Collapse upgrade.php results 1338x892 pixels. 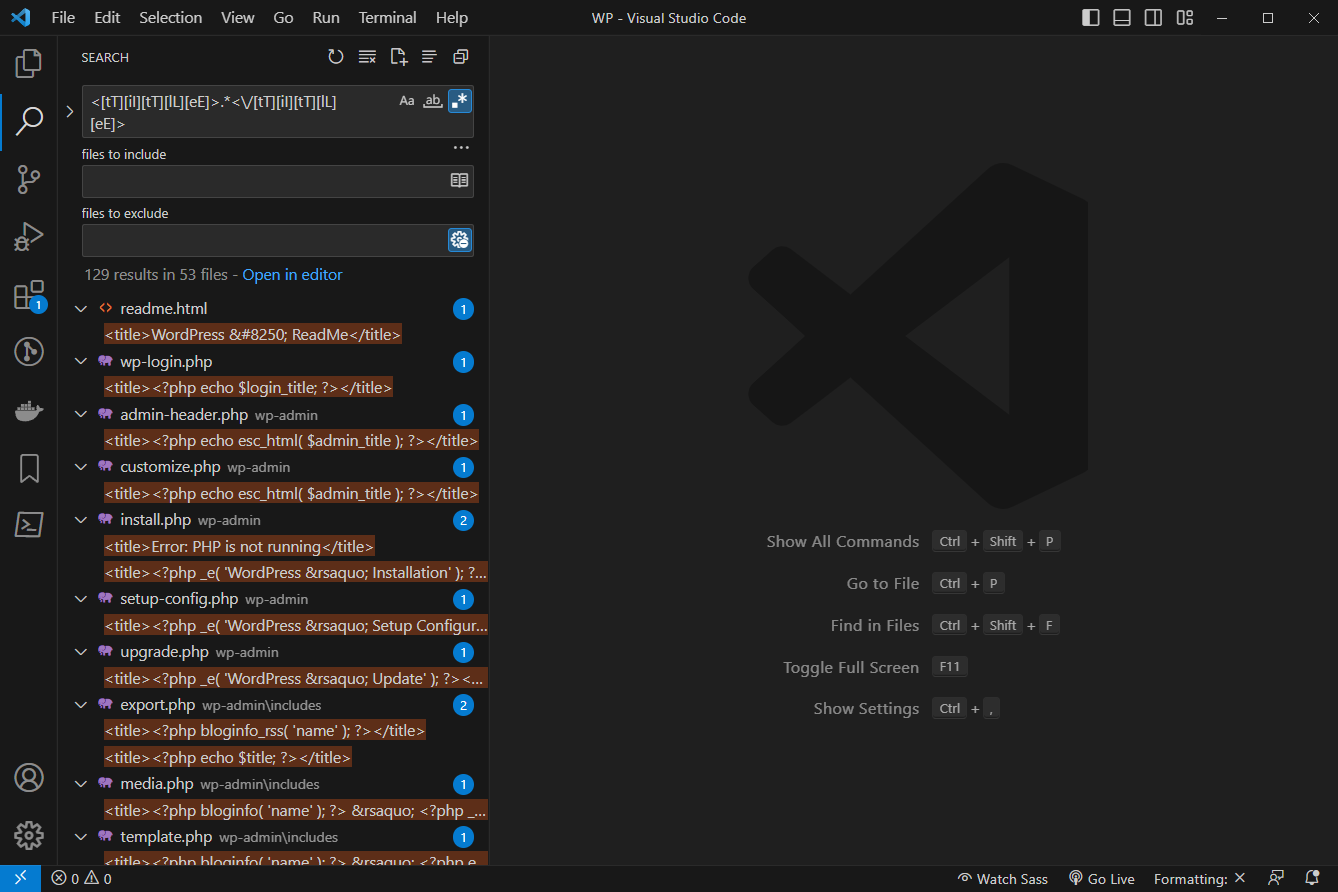tap(81, 652)
